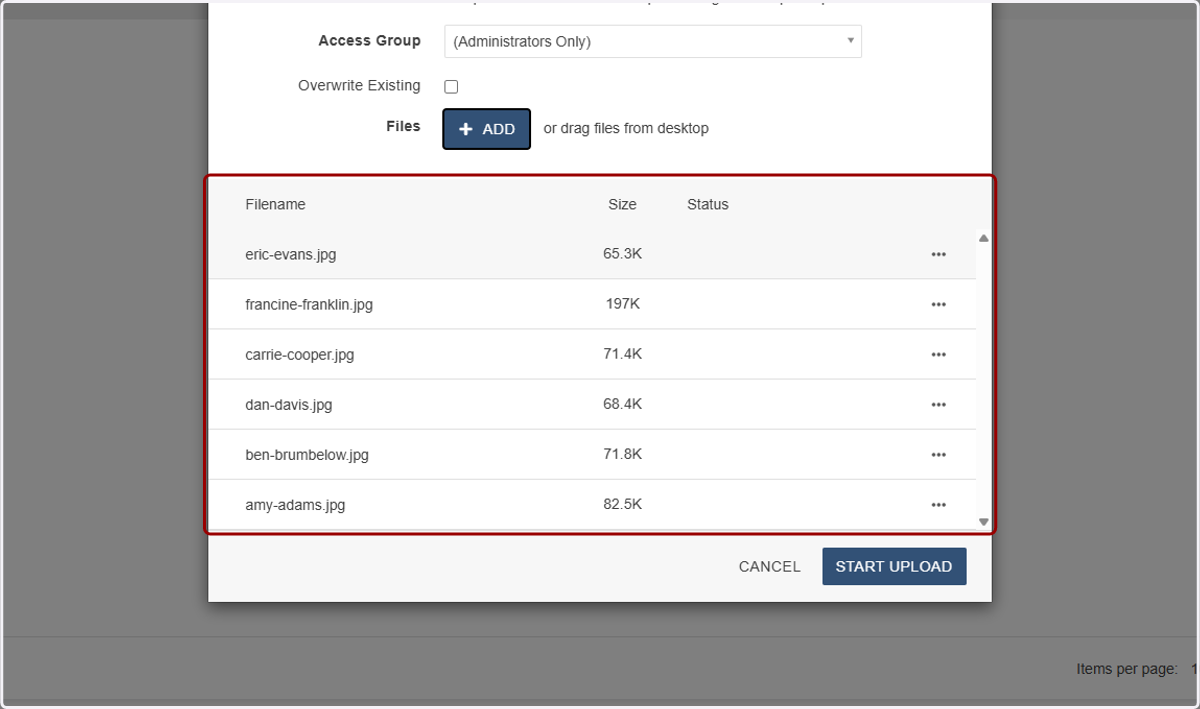Click the 71.4K size value
This screenshot has width=1200, height=709.
(622, 354)
